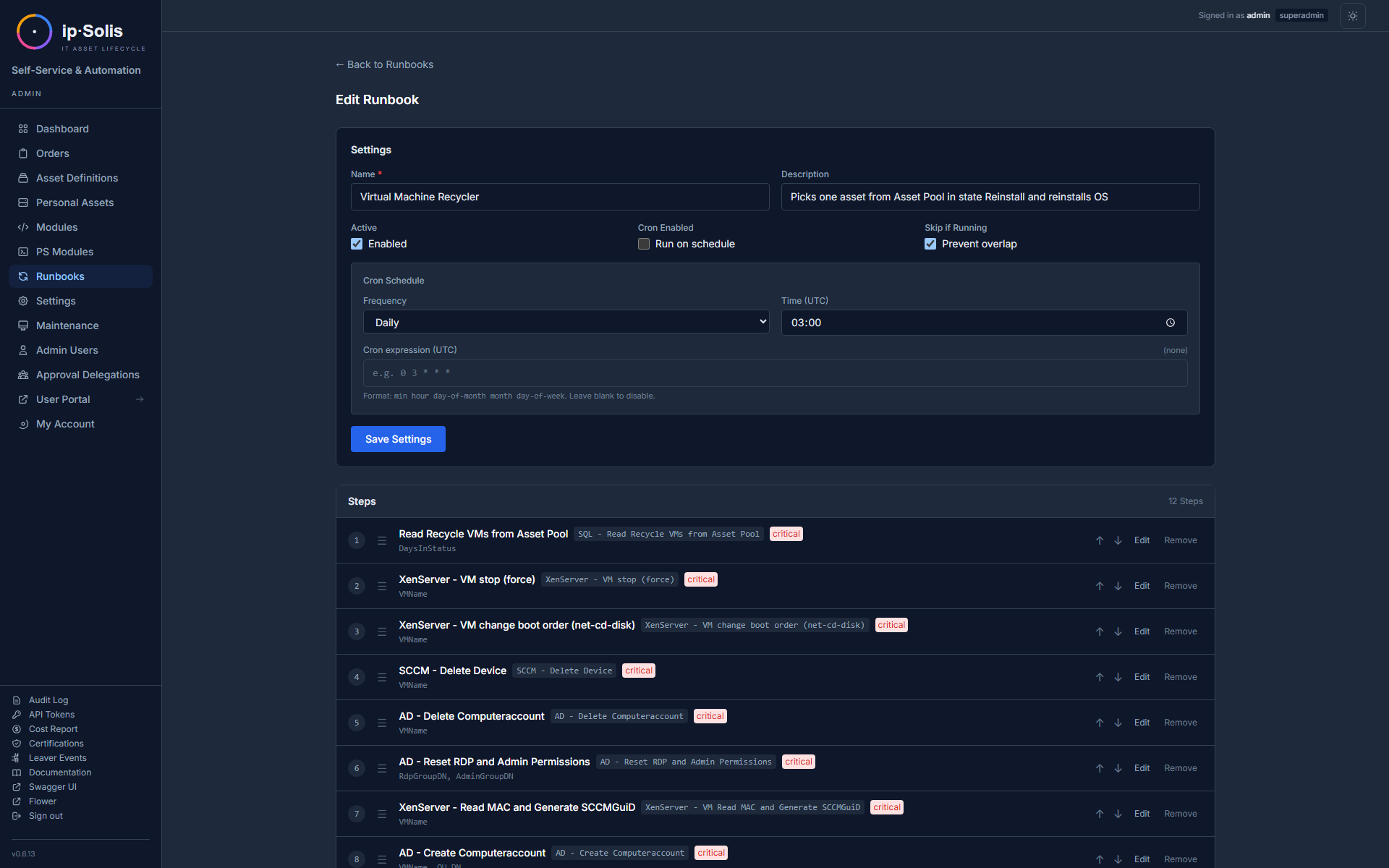
Task: Open the Frequency Daily dropdown
Action: click(566, 323)
